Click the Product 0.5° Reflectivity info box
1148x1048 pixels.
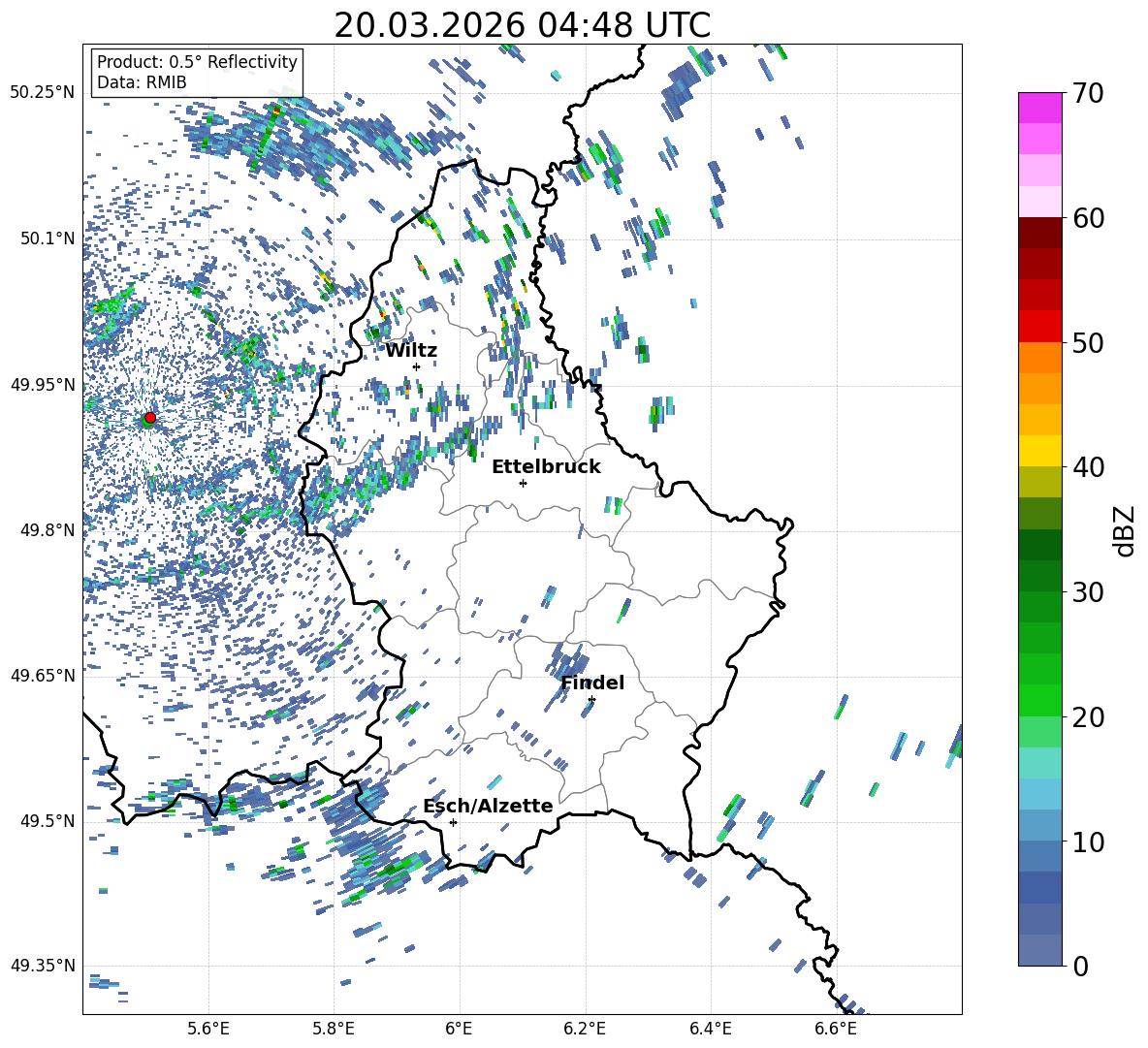coord(197,73)
